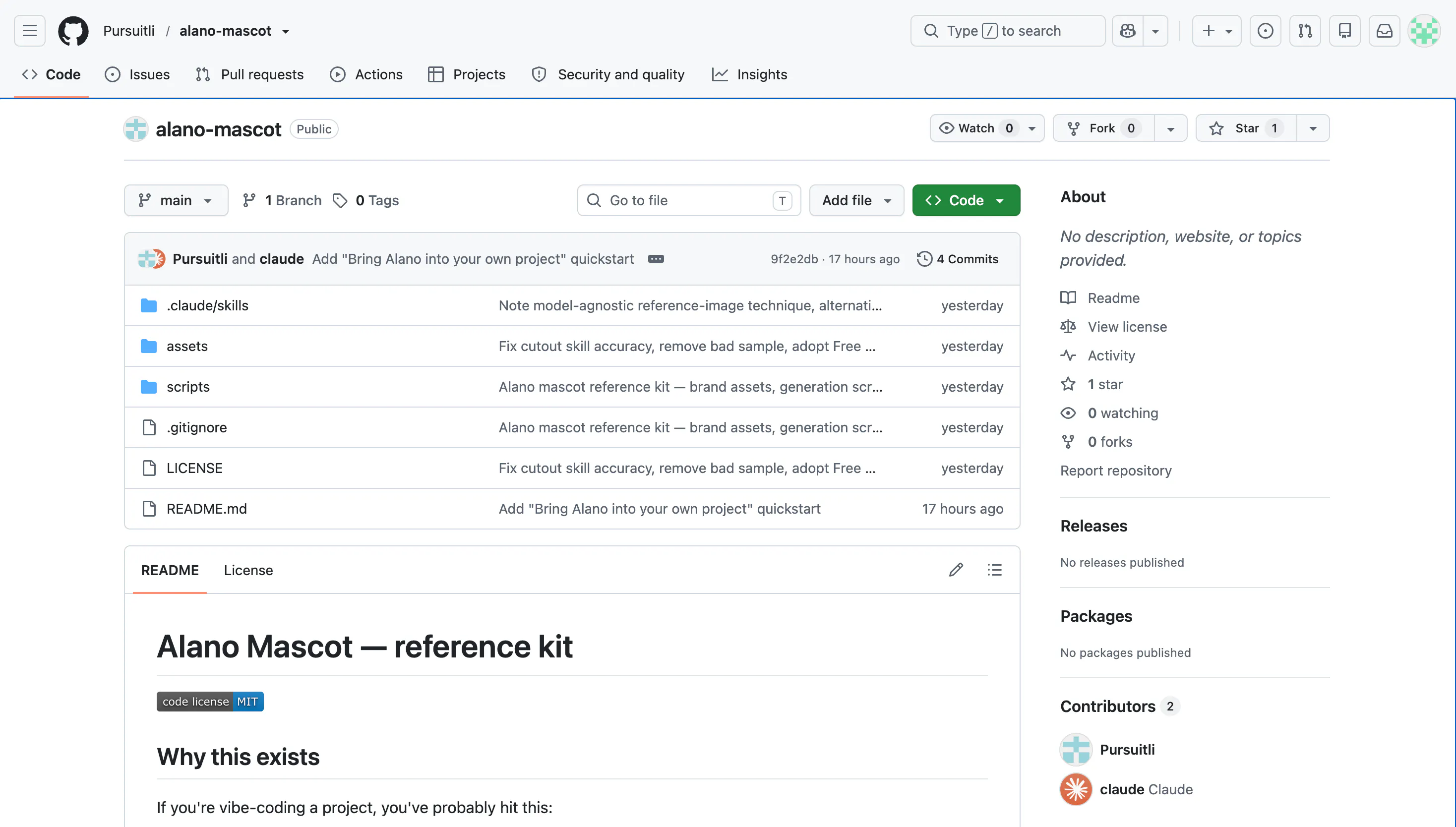Open View license link in About
1456x827 pixels.
[x=1127, y=327]
